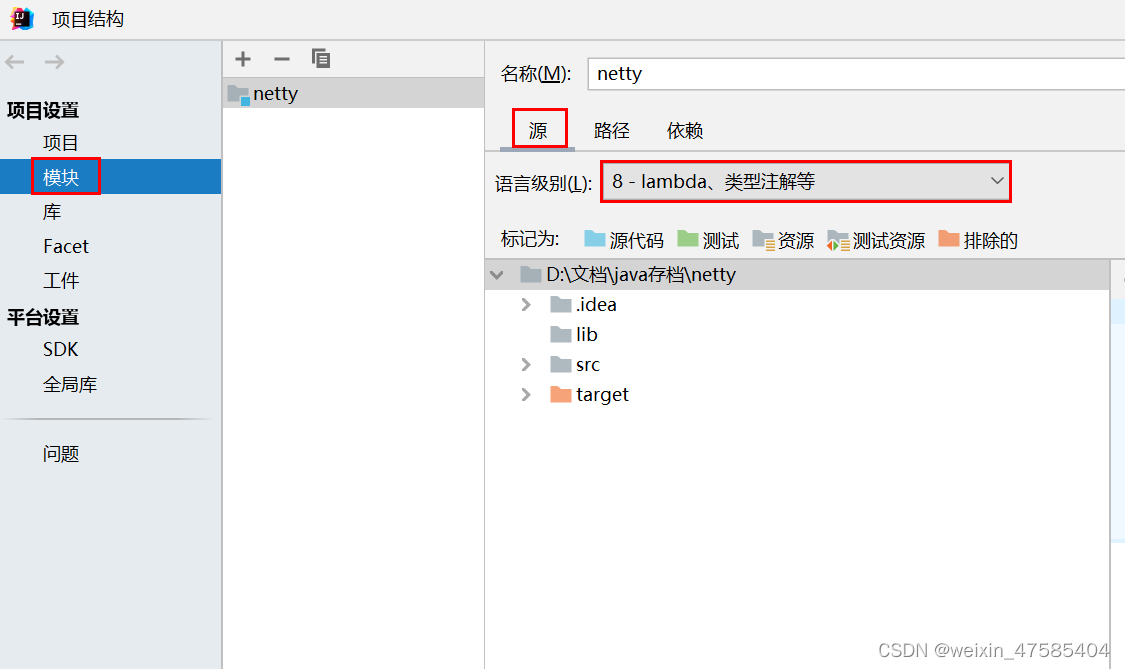Screen dimensions: 1125x669
Task: Select the lib folder row
Action: pos(797,334)
